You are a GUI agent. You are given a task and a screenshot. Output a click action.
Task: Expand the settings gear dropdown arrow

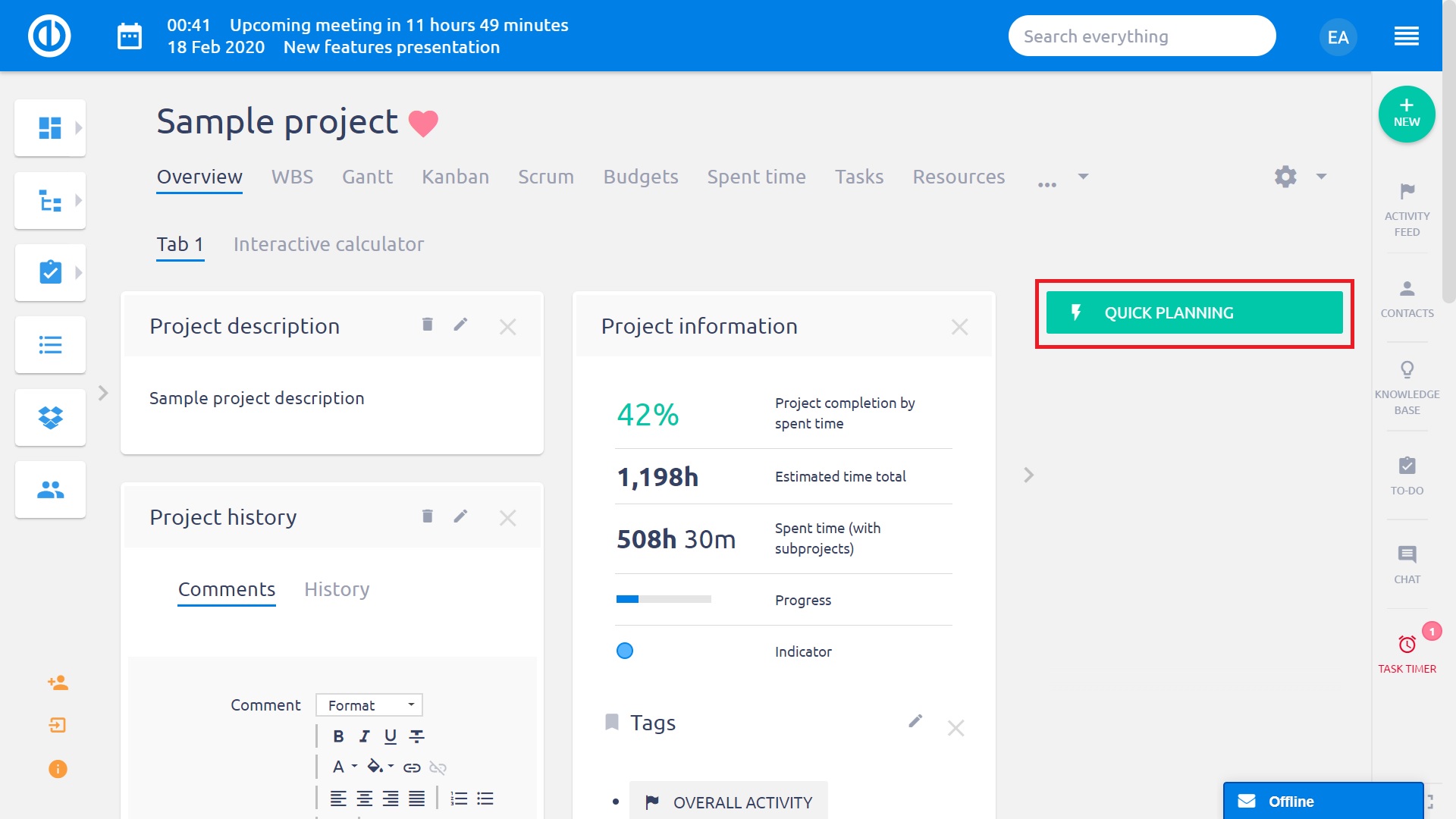tap(1321, 177)
